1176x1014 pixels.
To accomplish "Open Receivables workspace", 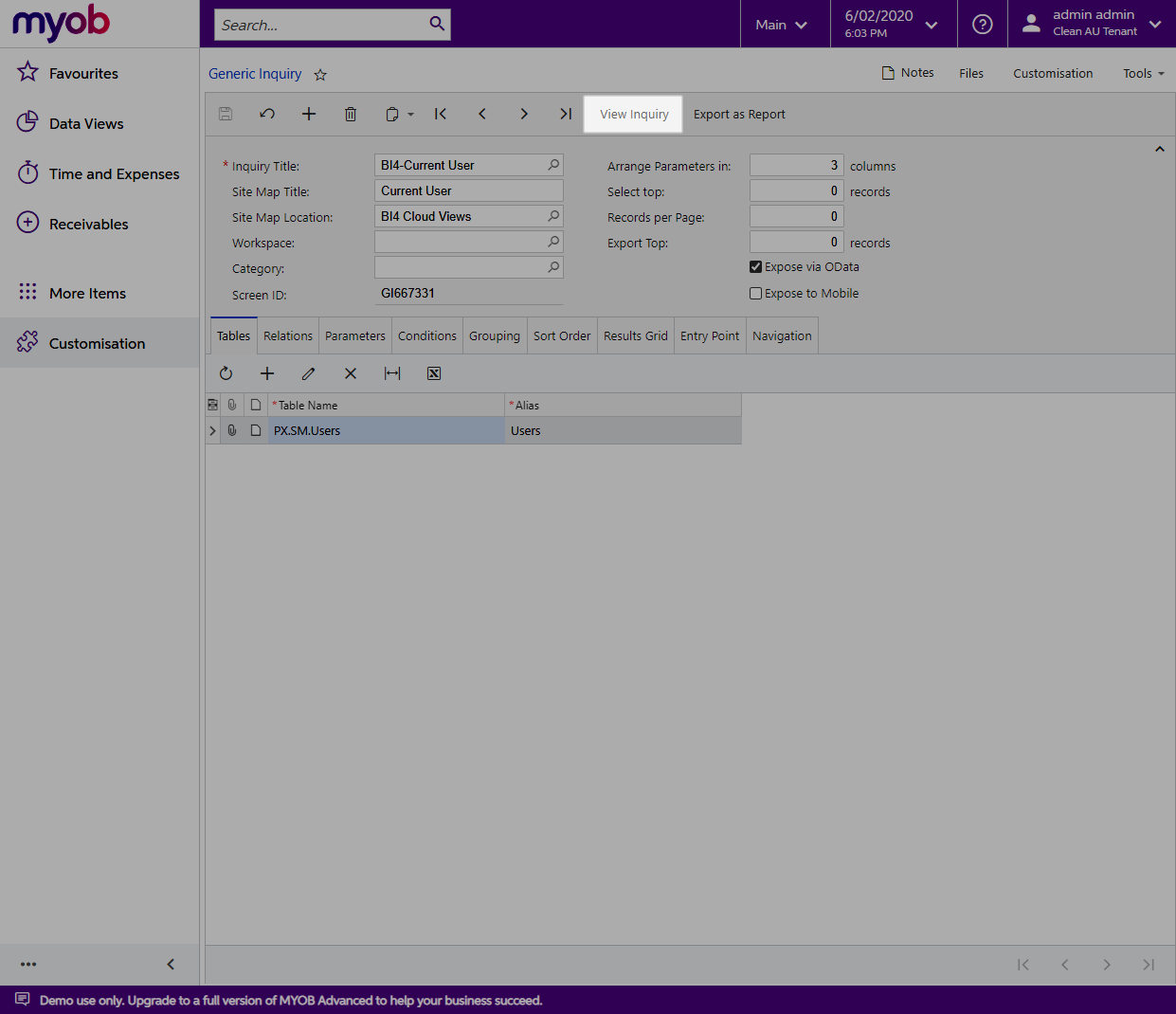I will click(100, 224).
